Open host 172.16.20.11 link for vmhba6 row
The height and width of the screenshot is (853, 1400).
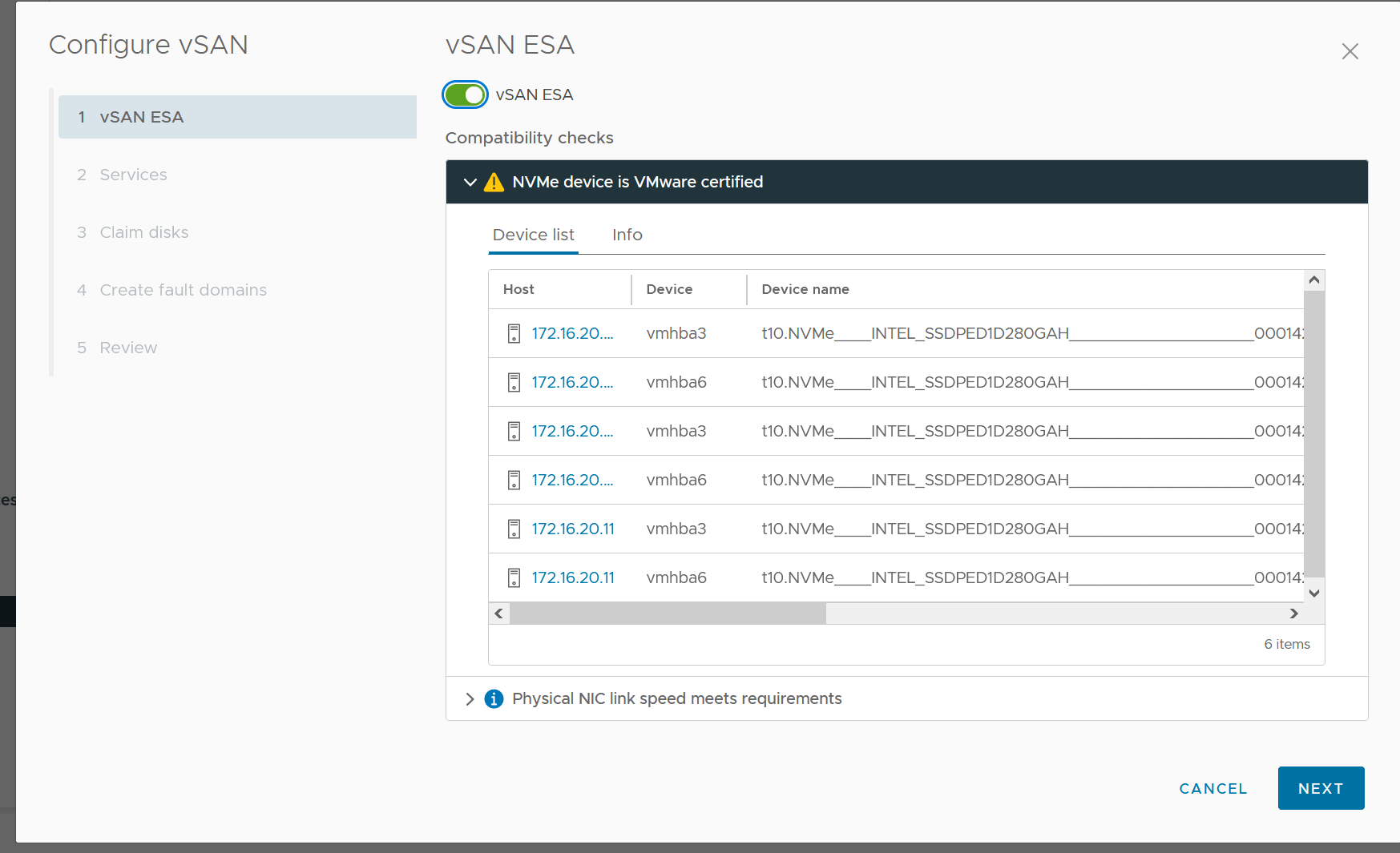click(573, 577)
